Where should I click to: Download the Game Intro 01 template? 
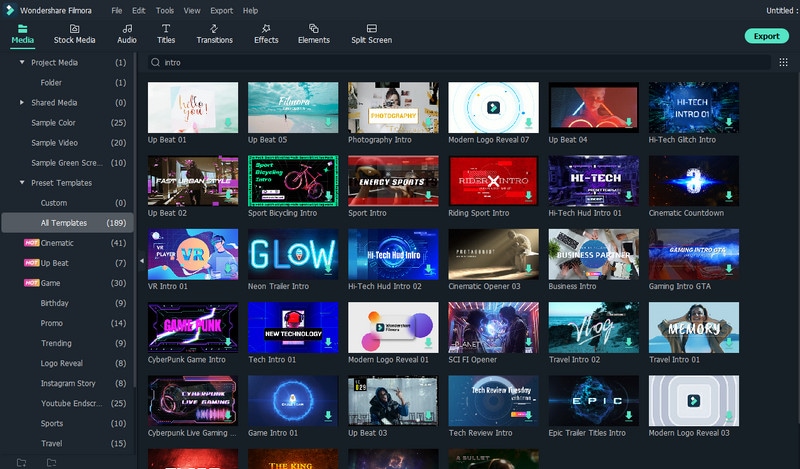328,415
